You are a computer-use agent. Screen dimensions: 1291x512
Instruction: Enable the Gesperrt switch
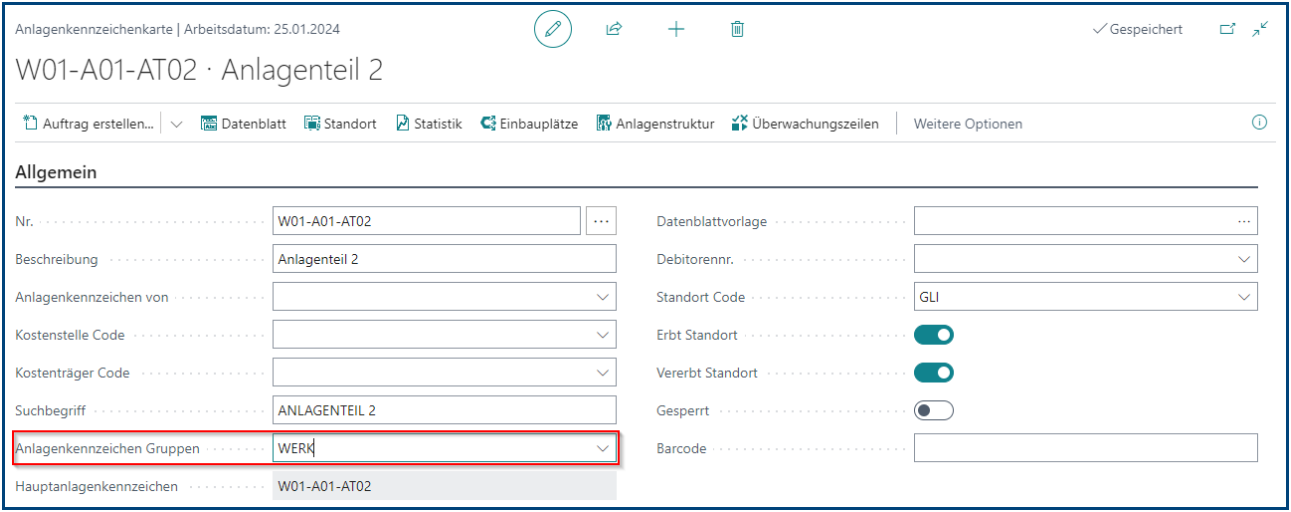pyautogui.click(x=934, y=411)
